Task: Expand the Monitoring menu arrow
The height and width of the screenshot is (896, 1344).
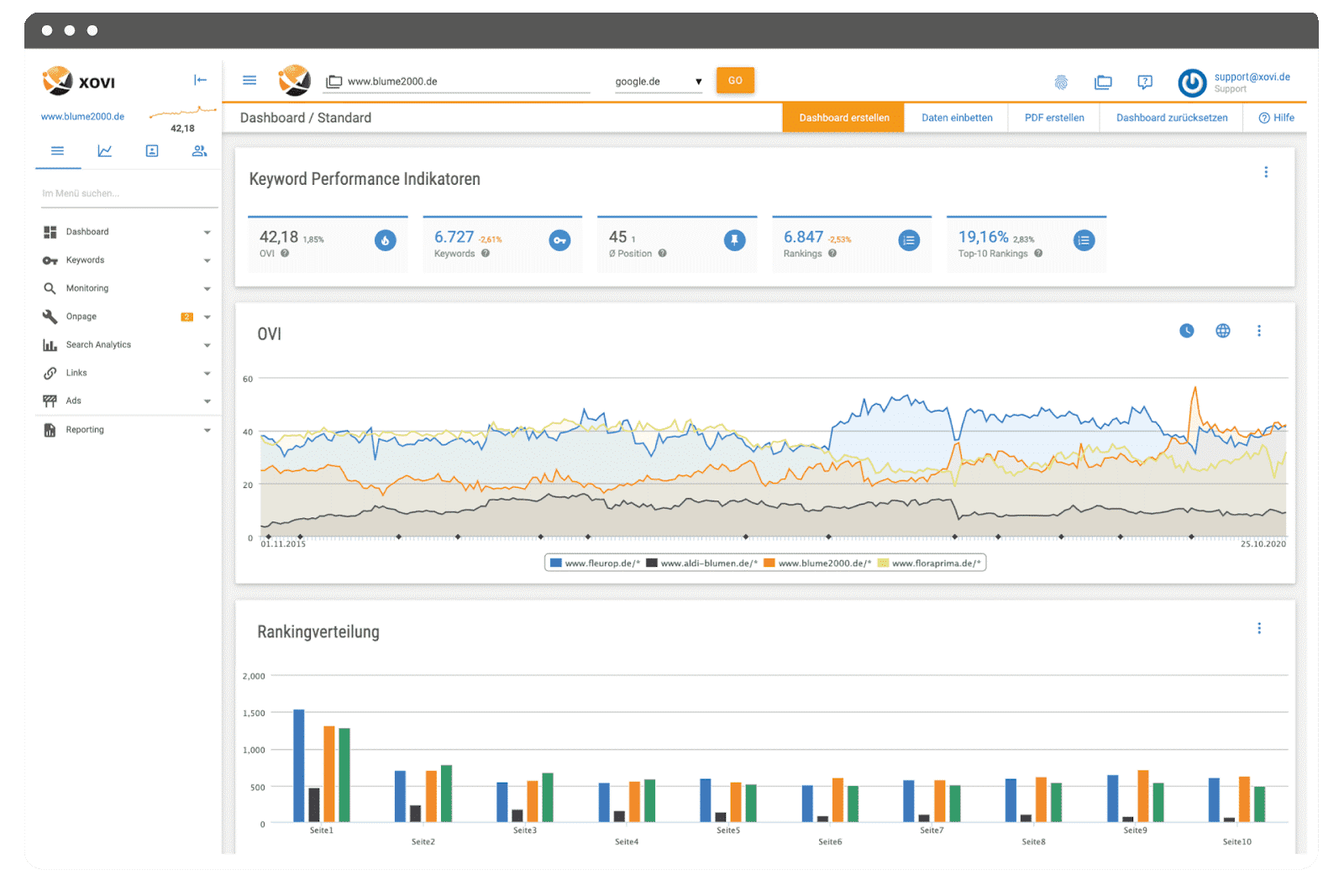Action: click(207, 289)
